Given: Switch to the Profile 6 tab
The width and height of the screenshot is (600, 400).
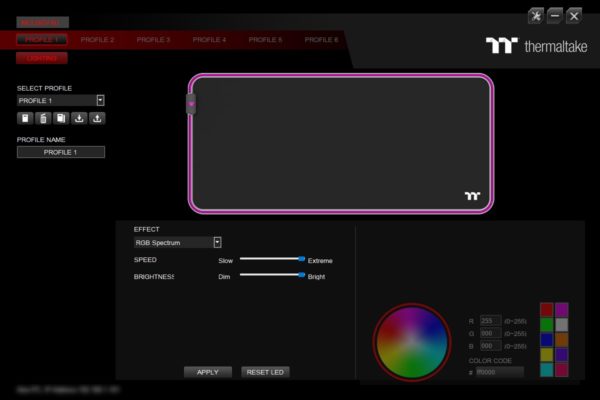Looking at the screenshot, I should 321,40.
